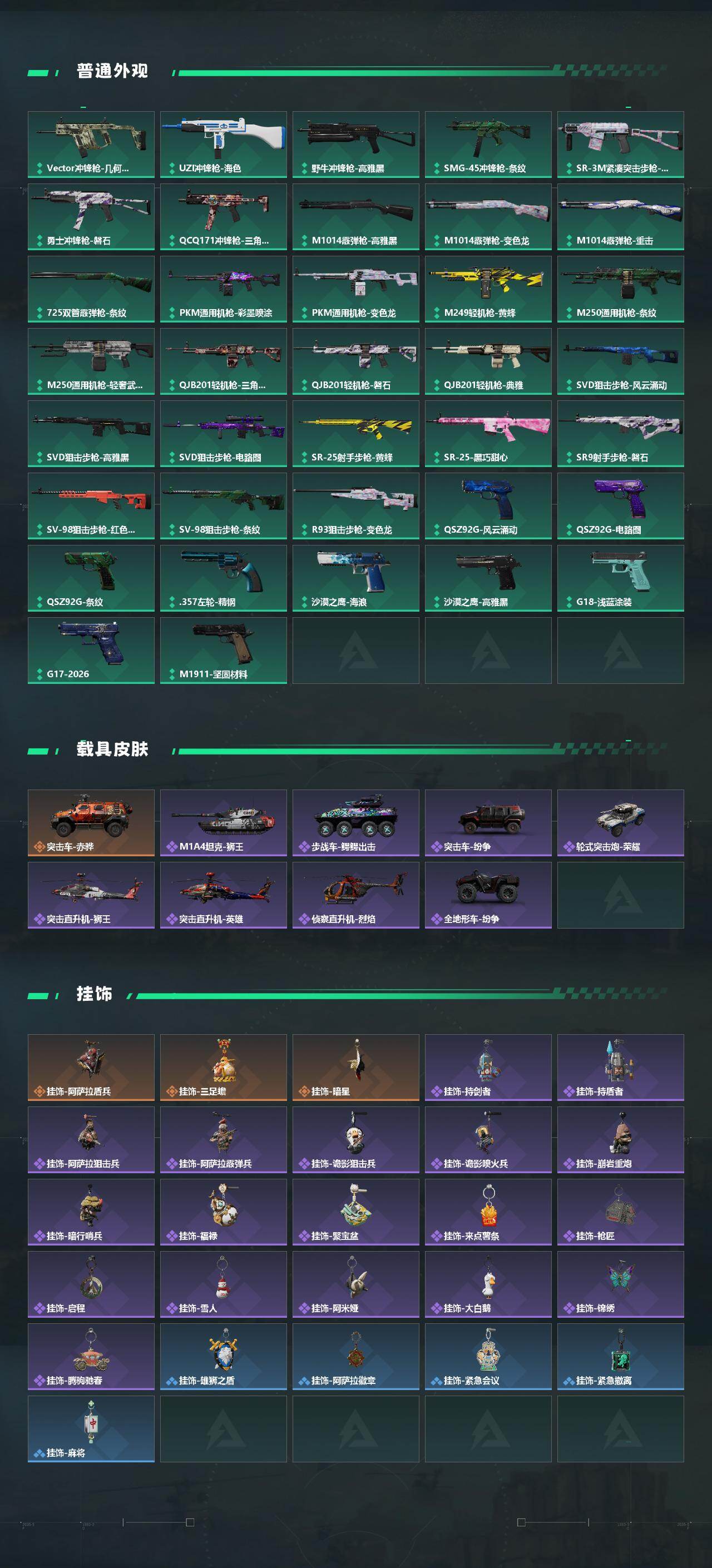Select the 侦察直升机-烈焰 helicopter skin
The image size is (712, 1568).
(355, 895)
